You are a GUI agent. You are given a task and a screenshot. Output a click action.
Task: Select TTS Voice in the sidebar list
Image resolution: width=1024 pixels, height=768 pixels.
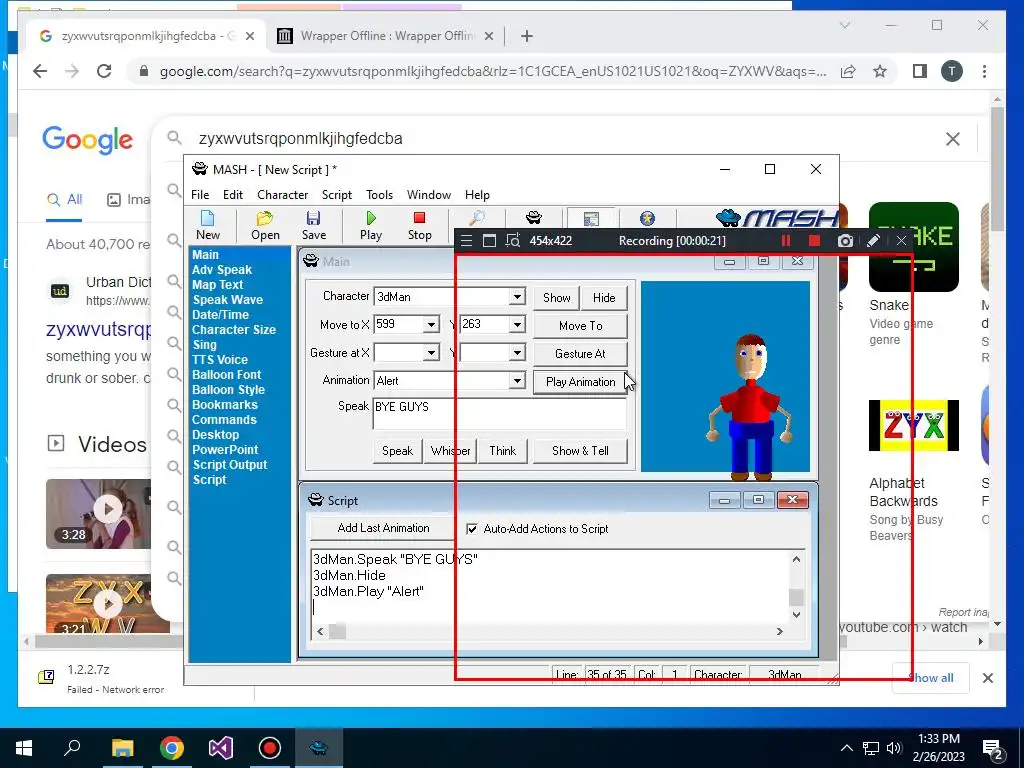pyautogui.click(x=220, y=360)
